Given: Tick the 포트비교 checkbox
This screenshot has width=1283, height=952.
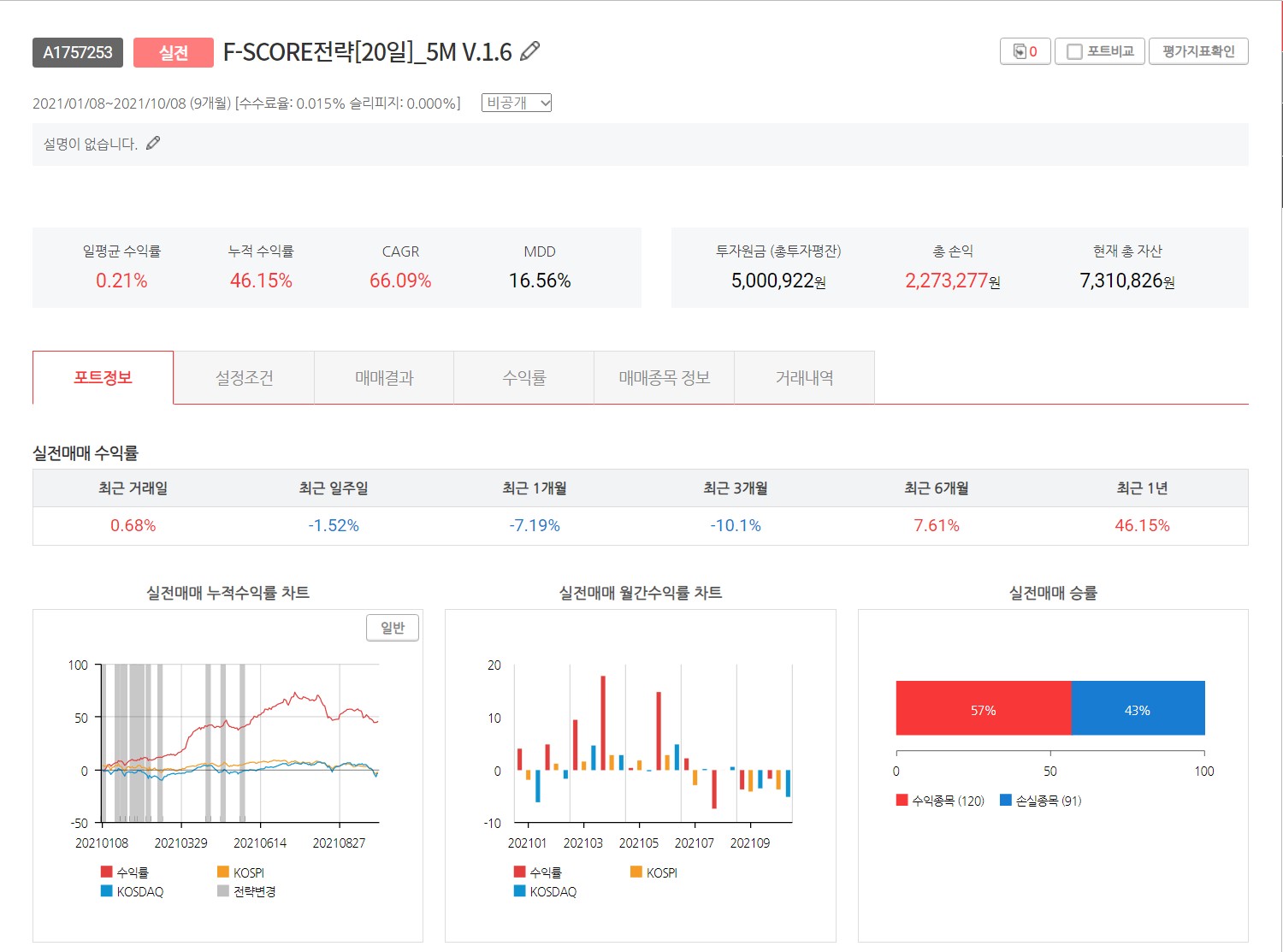Looking at the screenshot, I should point(1075,51).
